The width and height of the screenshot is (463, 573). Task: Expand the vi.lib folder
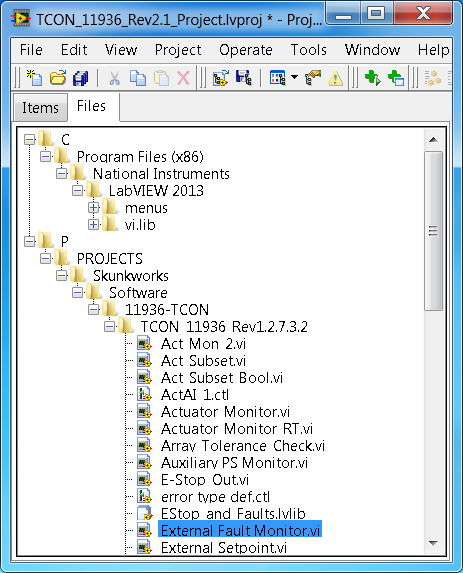[94, 224]
